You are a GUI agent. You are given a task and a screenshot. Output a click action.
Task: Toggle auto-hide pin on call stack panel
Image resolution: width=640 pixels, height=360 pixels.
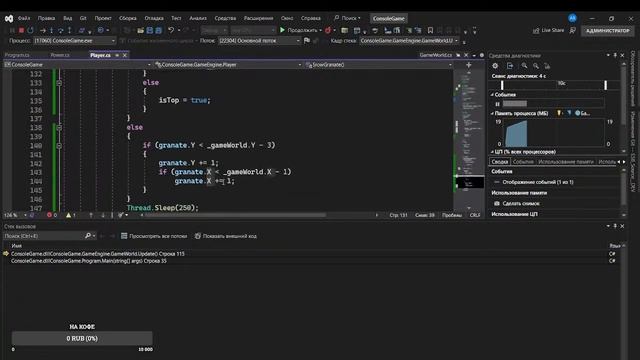click(x=615, y=226)
